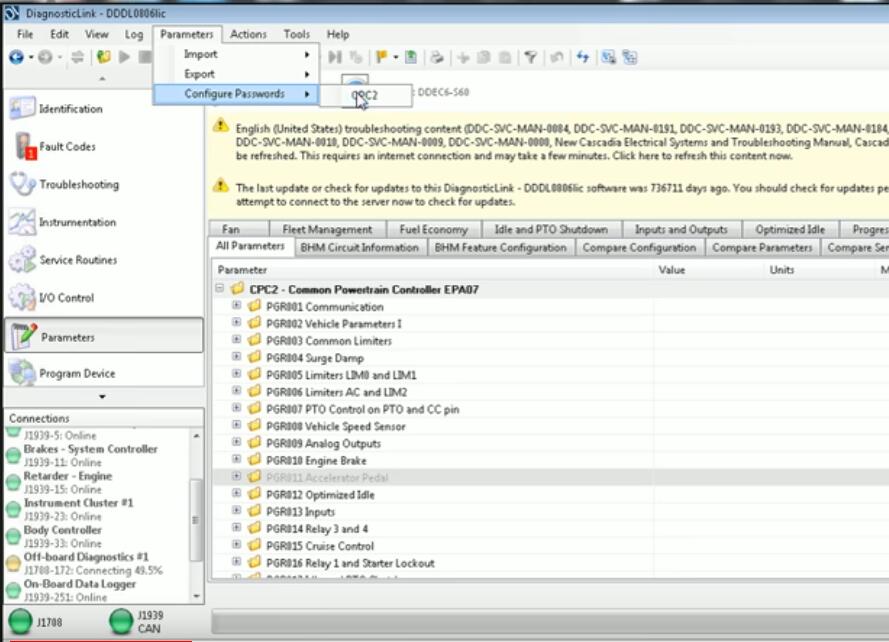Screen dimensions: 889x642
Task: Expand PGR004 Surge Damp
Action: point(236,357)
